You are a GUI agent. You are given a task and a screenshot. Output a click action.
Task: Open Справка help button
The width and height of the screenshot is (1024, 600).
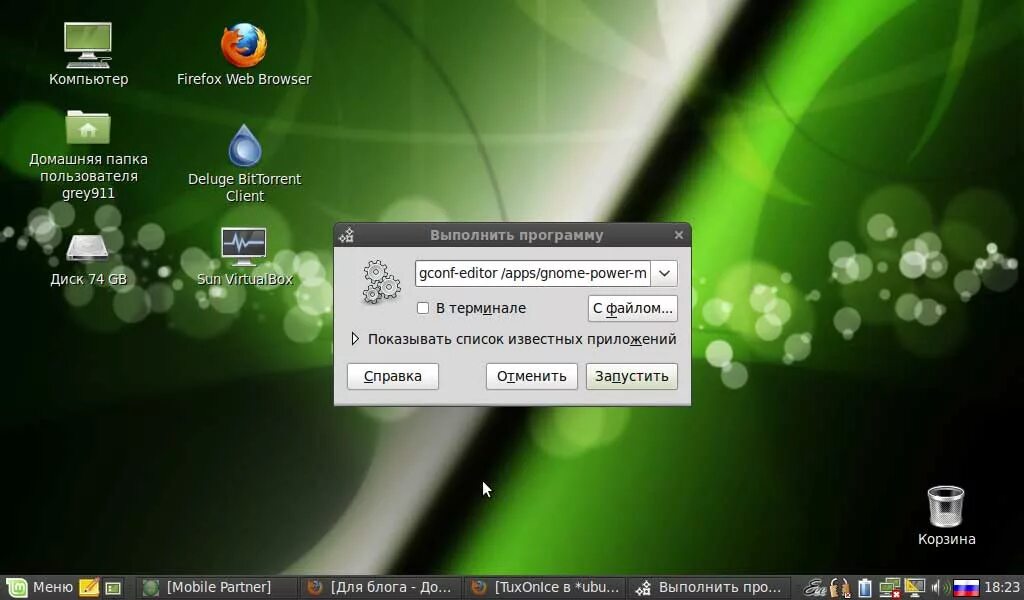click(392, 377)
